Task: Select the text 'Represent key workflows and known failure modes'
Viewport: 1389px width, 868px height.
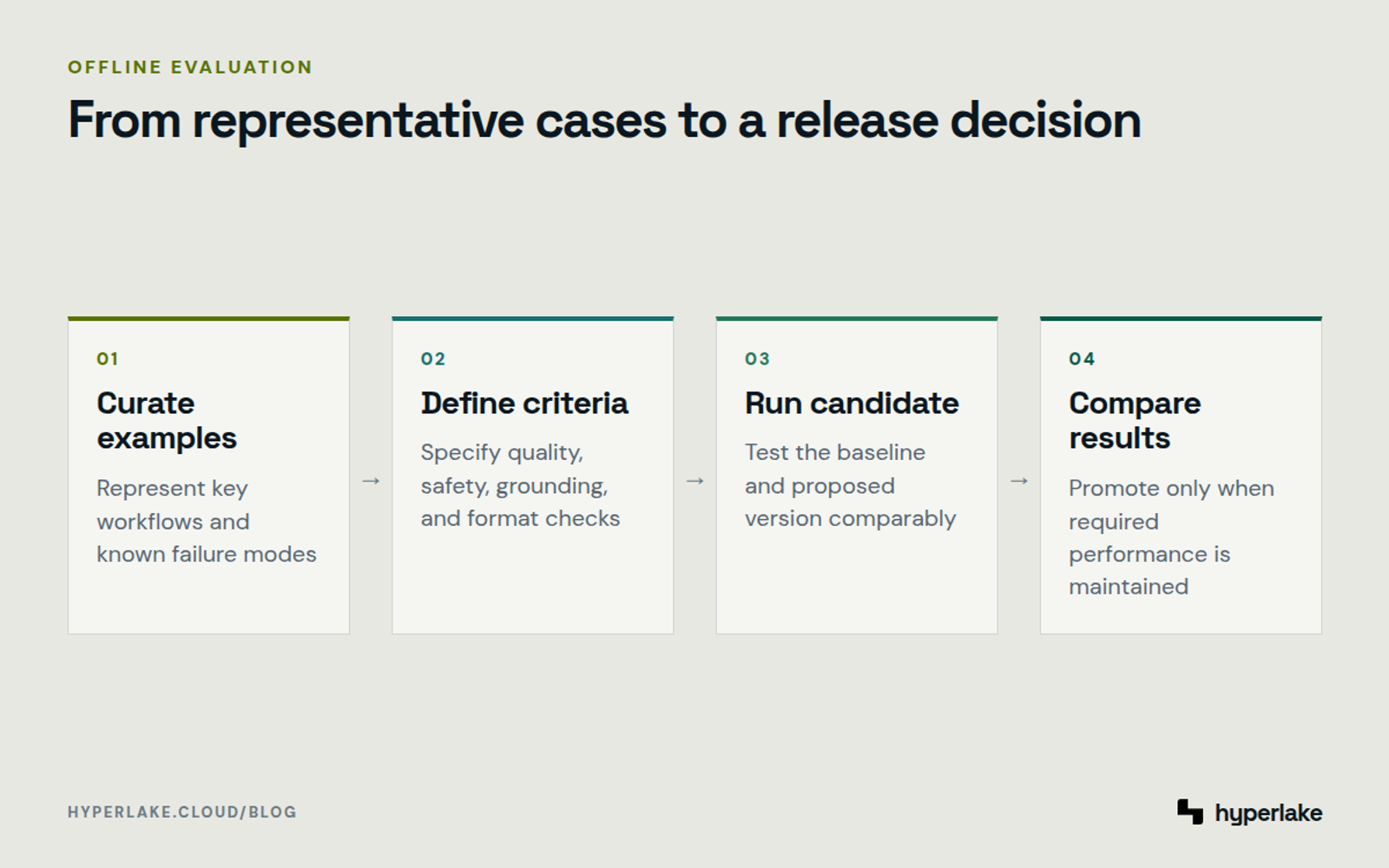Action: coord(207,521)
